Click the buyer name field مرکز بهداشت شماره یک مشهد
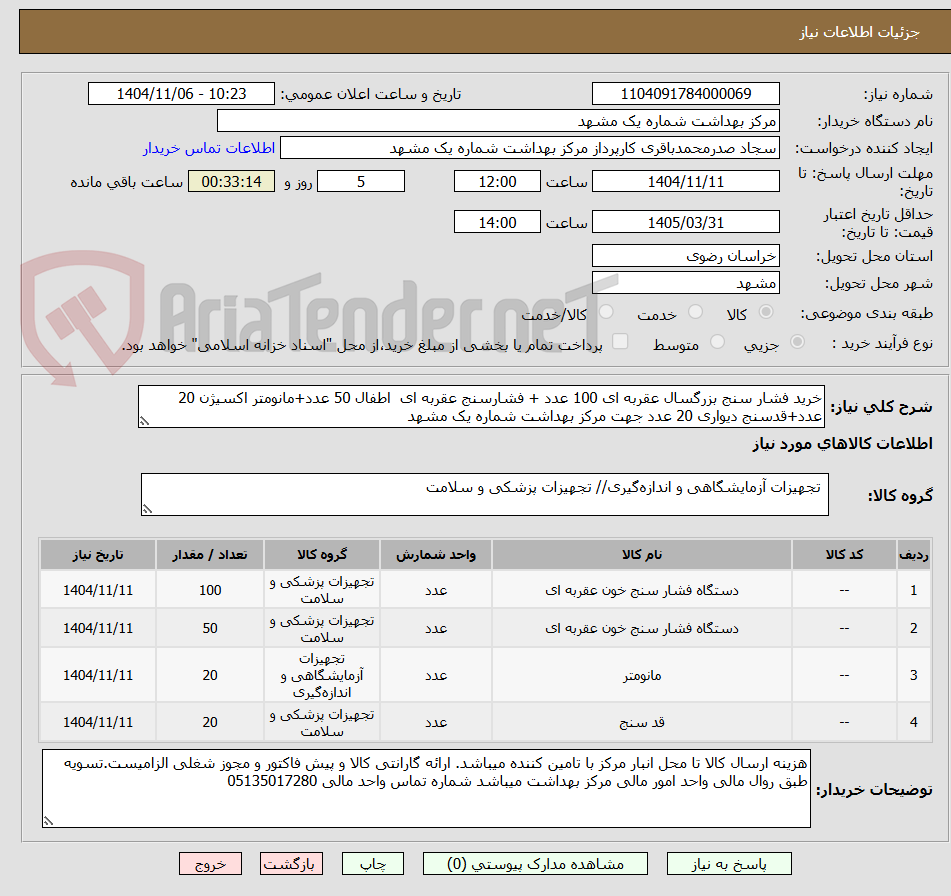The height and width of the screenshot is (896, 951). 498,121
